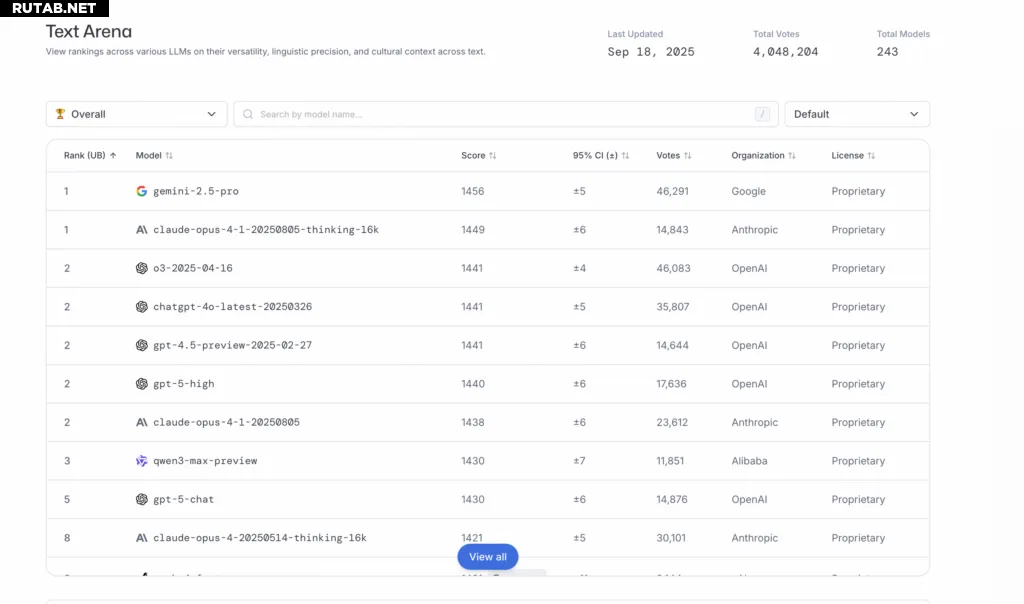
Task: Click the Organization column header
Action: (763, 155)
